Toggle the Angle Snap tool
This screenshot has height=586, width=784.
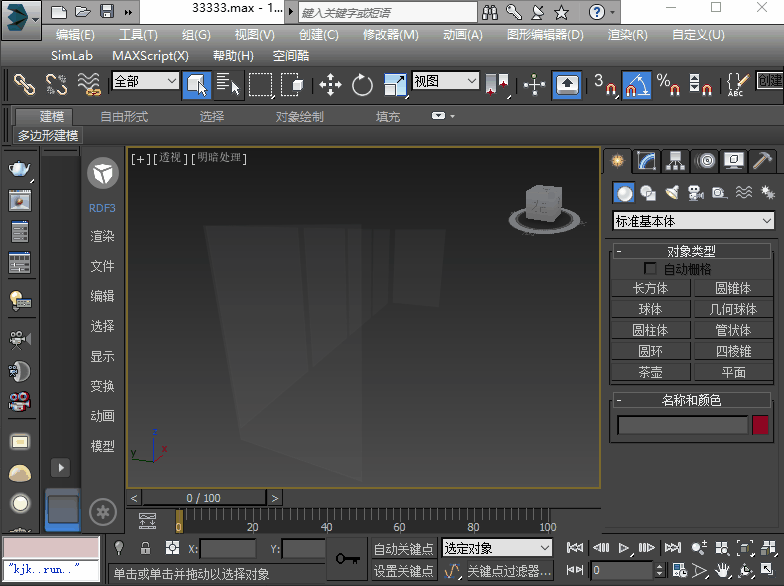tap(636, 85)
